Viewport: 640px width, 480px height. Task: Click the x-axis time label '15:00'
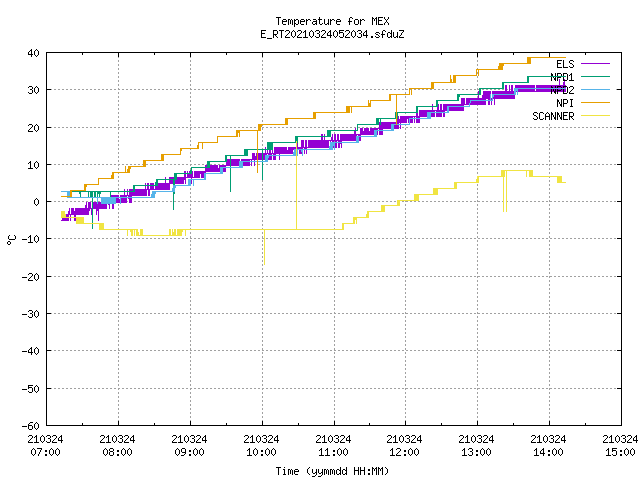620,453
